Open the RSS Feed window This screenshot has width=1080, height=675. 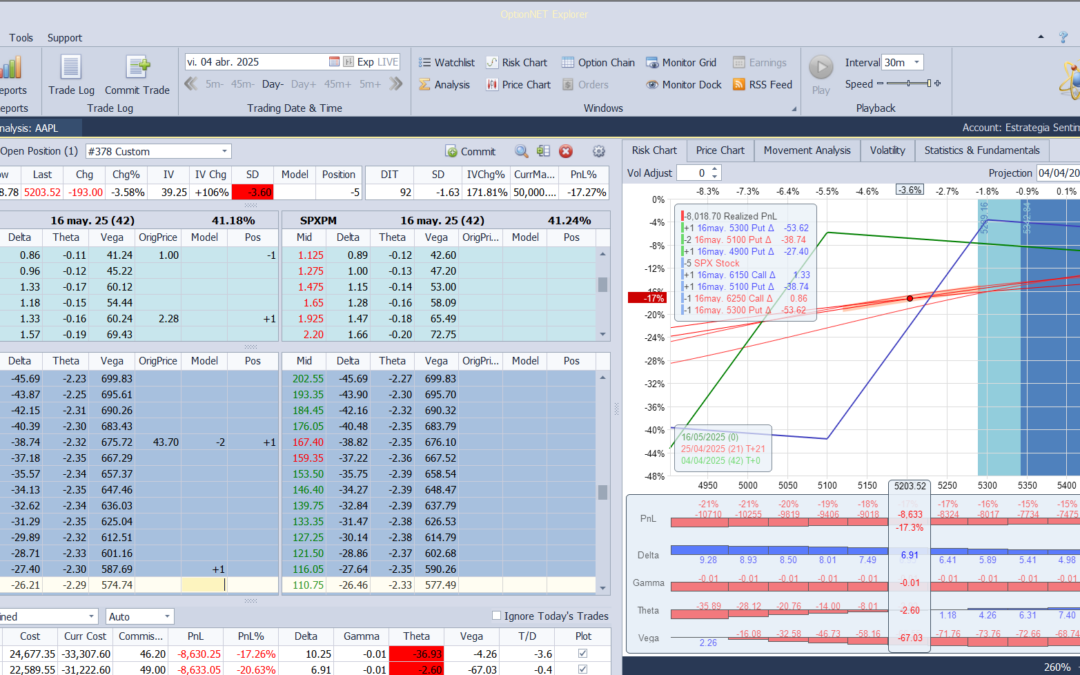click(x=762, y=85)
